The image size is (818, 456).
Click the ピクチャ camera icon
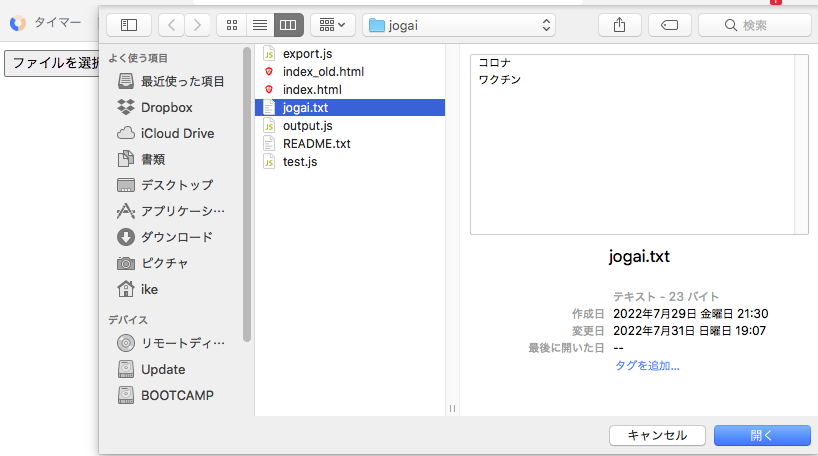coord(126,263)
